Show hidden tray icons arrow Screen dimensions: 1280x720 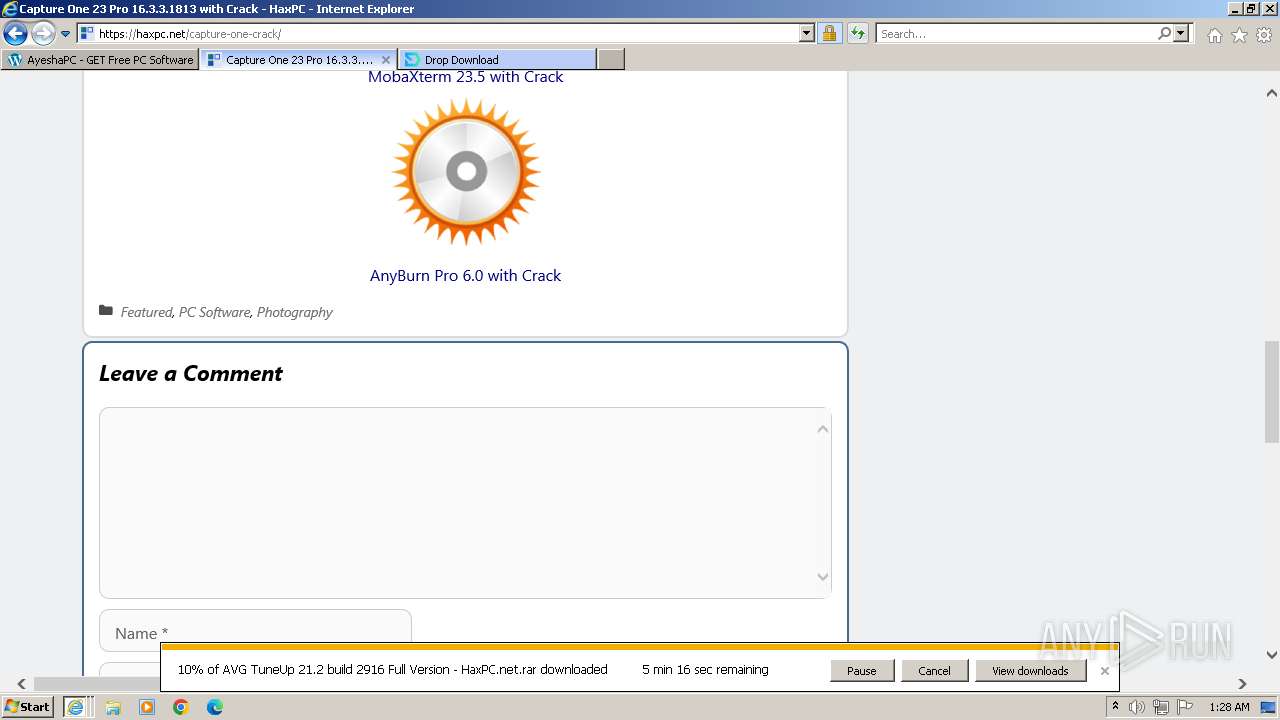[1115, 707]
